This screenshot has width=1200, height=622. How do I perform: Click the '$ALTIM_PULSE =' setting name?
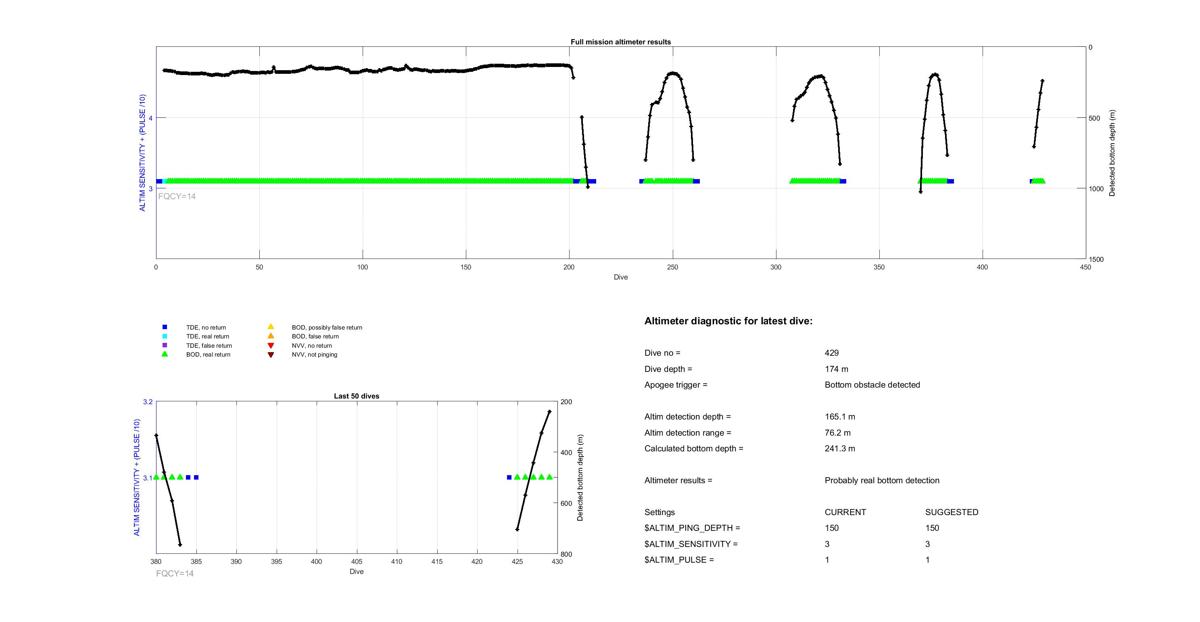tap(679, 560)
